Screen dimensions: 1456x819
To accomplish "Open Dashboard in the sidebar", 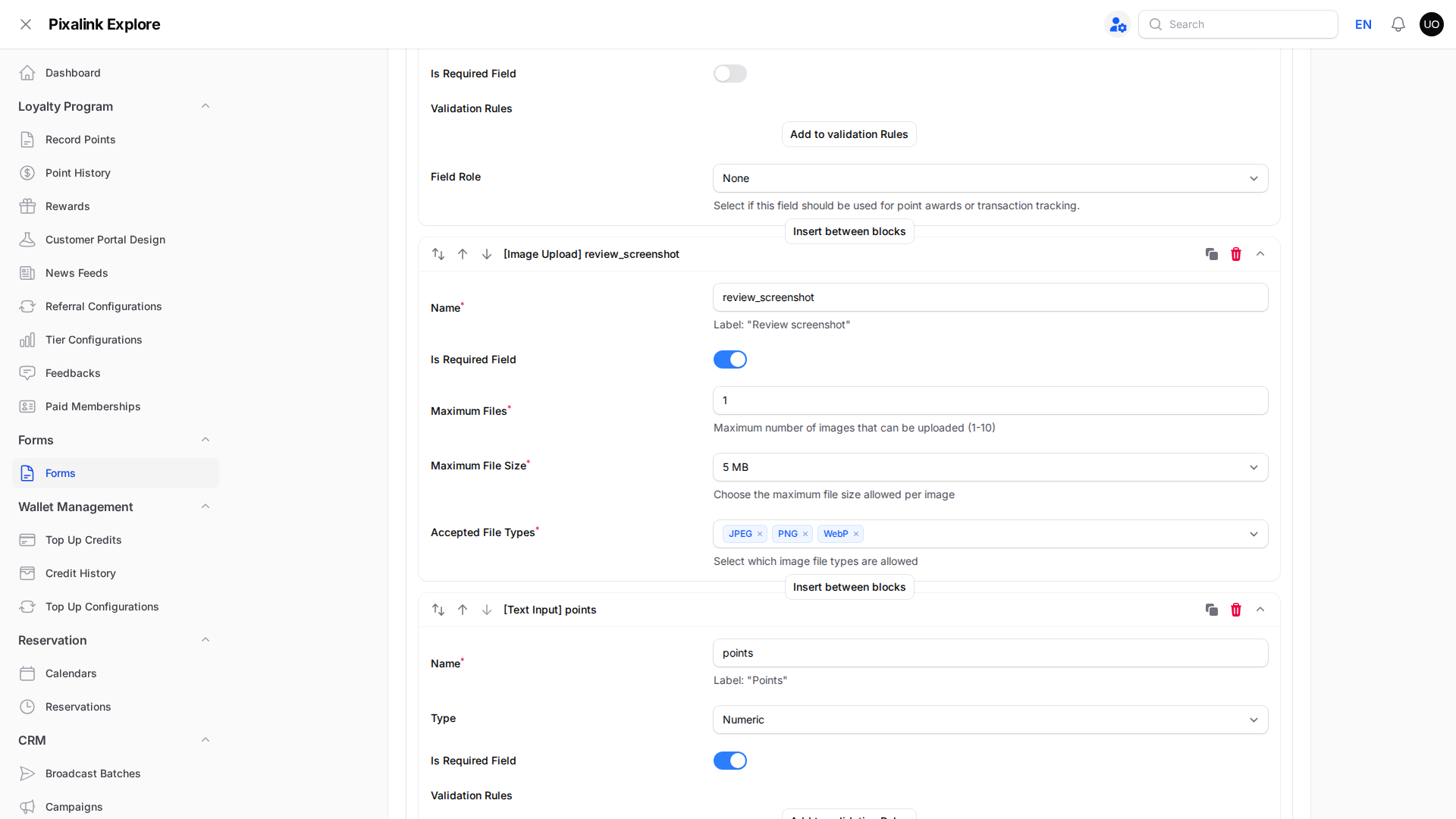I will (x=115, y=73).
